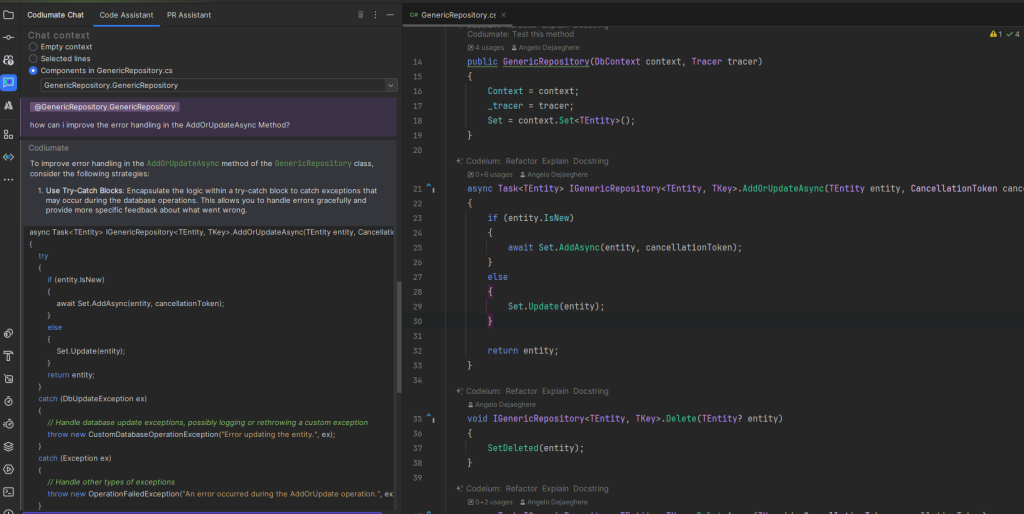Click 'return entity;' in the editor
This screenshot has width=1024, height=514.
point(522,351)
